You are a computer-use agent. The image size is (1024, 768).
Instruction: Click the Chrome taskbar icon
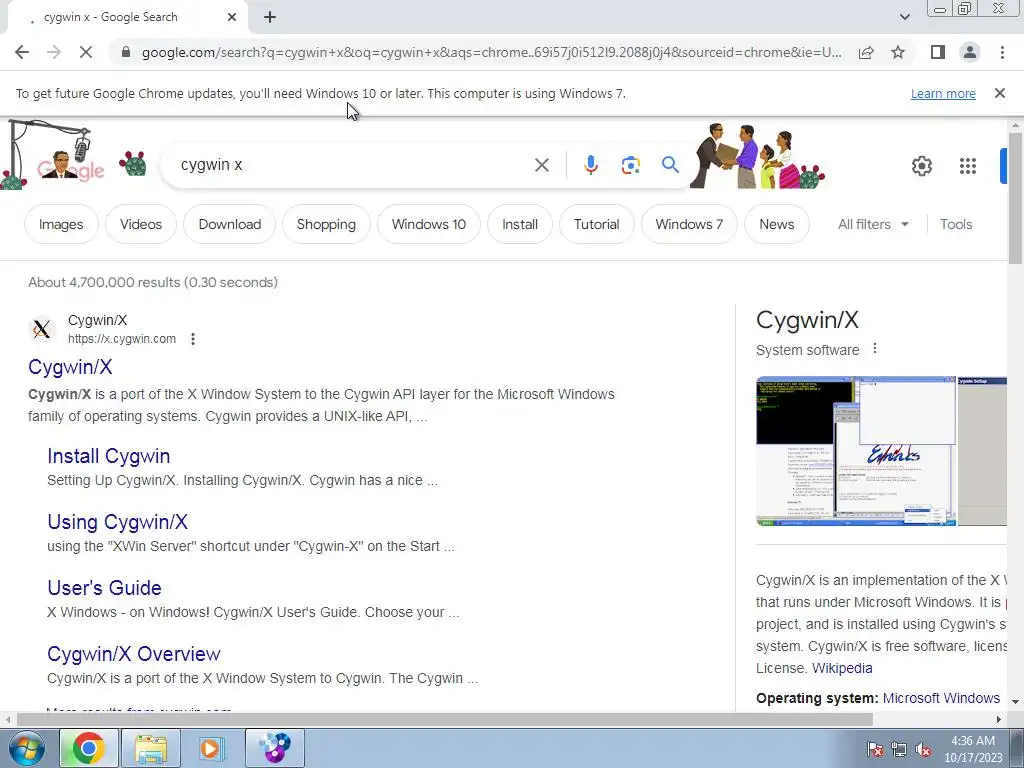(x=89, y=748)
